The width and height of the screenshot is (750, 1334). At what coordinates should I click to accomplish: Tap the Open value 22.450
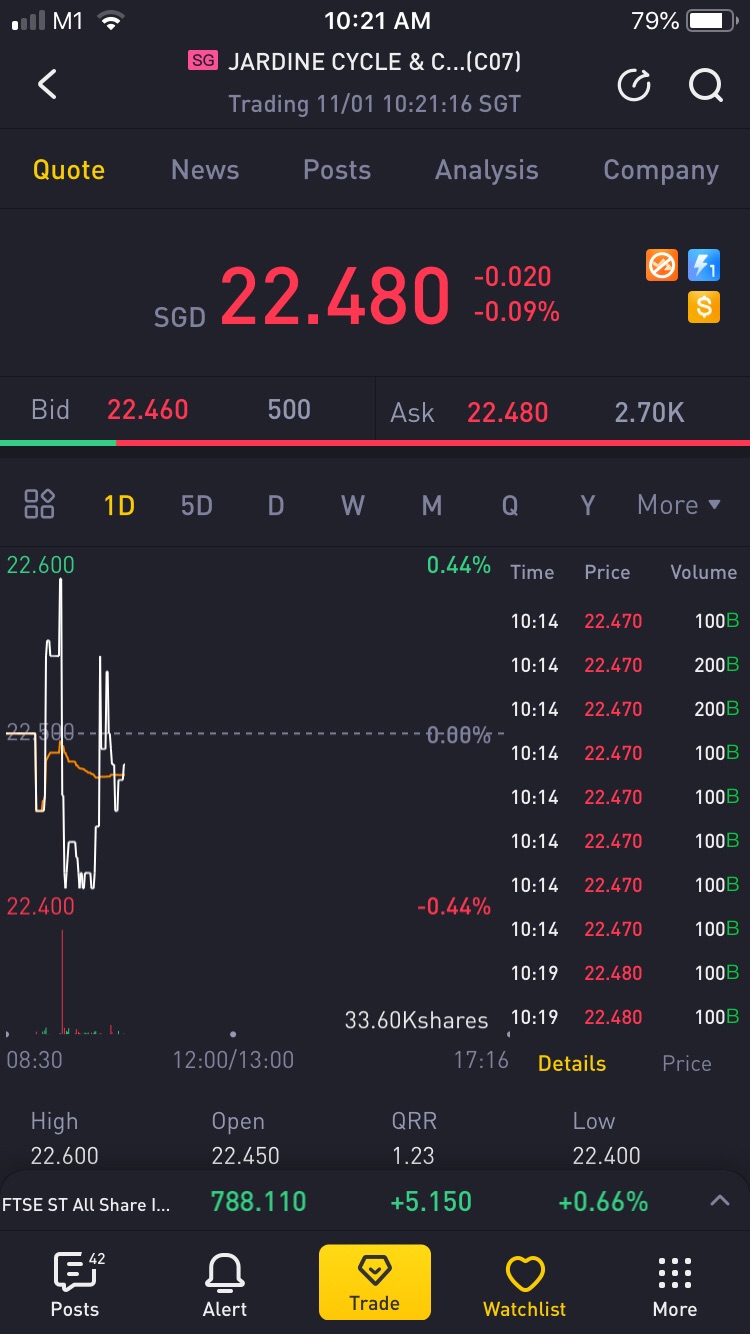(245, 1156)
